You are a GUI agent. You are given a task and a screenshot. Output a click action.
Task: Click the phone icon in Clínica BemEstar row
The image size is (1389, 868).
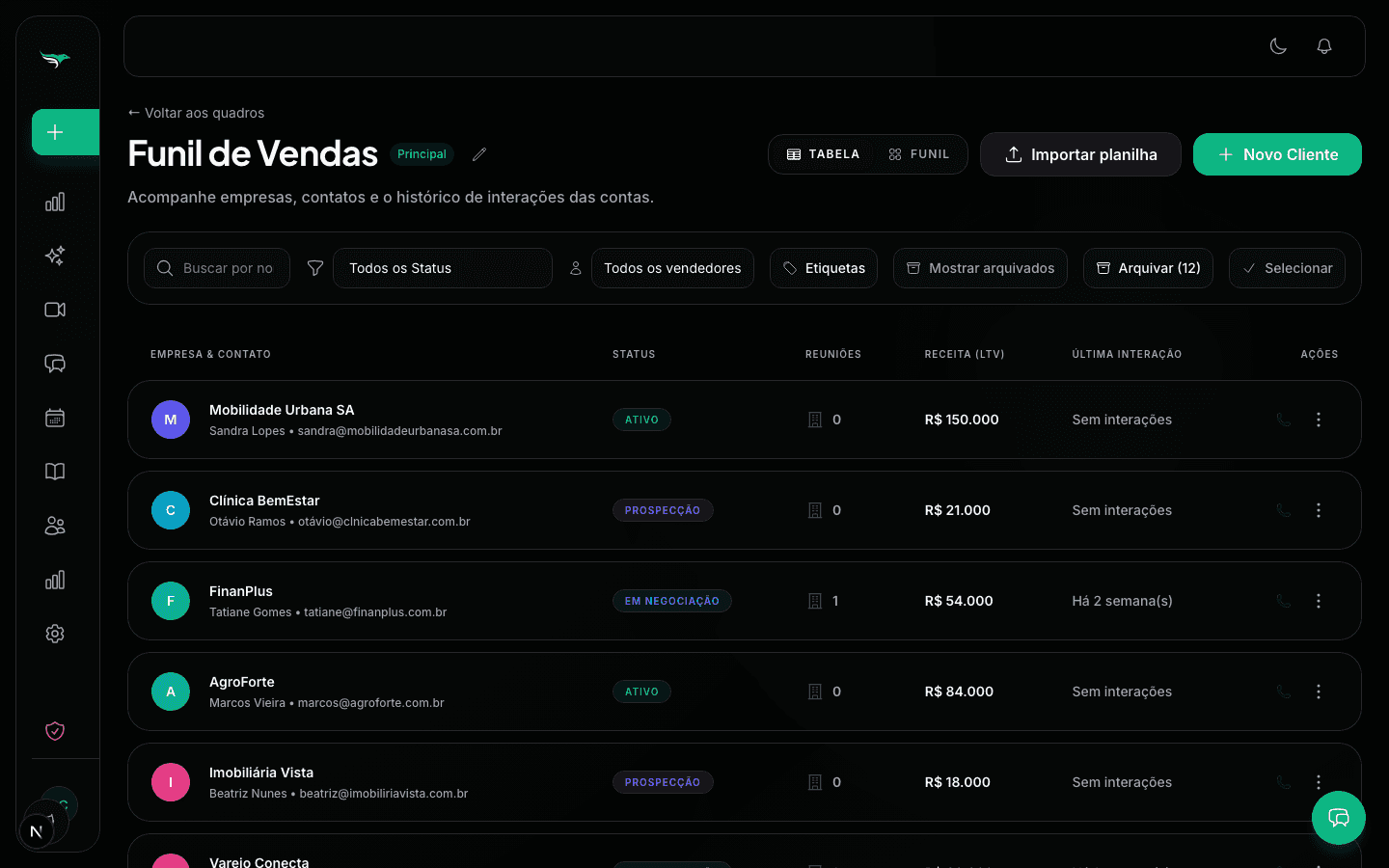click(x=1284, y=510)
